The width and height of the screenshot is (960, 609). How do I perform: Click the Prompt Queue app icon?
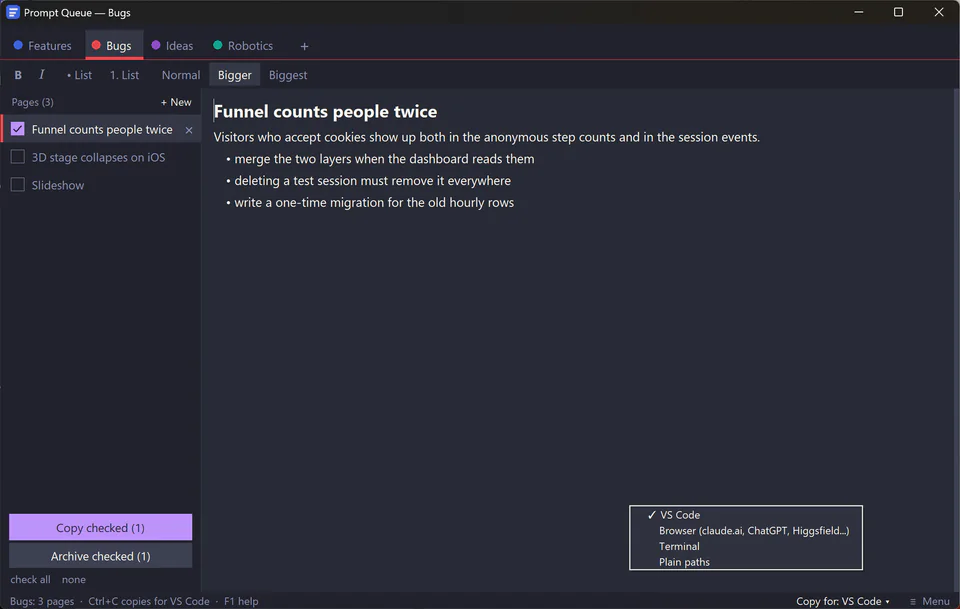13,12
